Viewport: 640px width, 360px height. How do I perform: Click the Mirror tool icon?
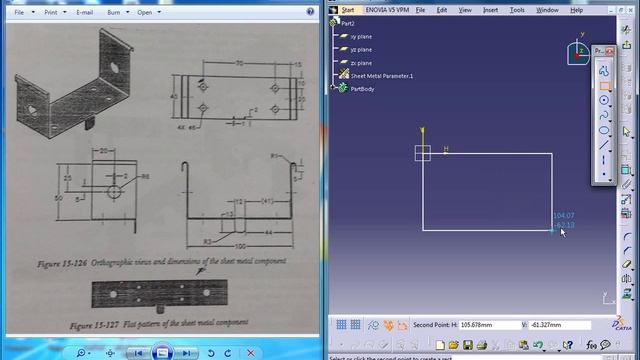pos(627,278)
